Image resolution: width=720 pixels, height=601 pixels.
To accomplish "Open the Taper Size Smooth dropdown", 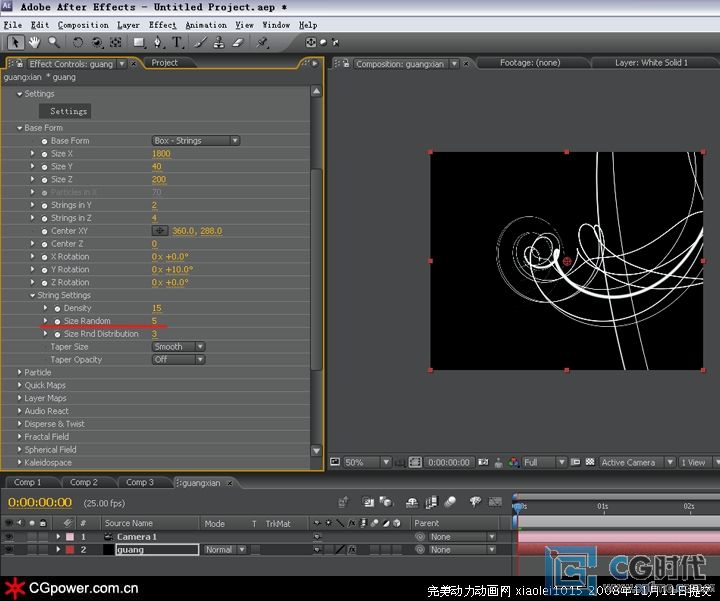I will point(178,347).
